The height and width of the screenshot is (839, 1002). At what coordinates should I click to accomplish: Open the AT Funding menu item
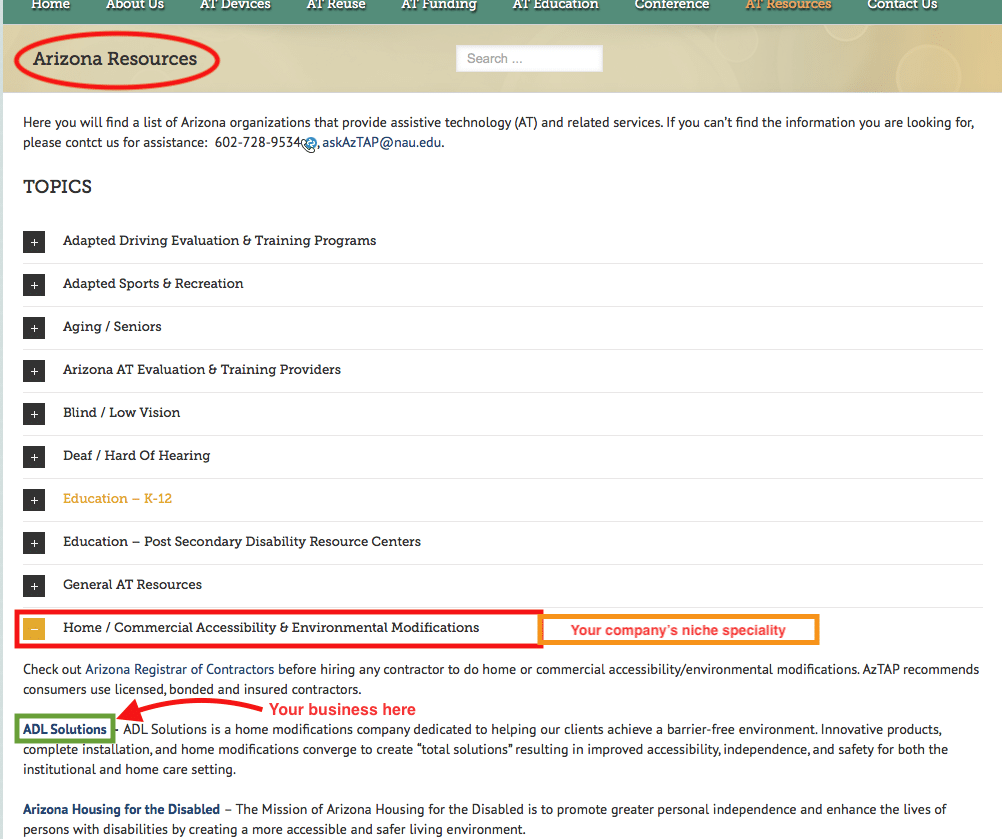(439, 5)
